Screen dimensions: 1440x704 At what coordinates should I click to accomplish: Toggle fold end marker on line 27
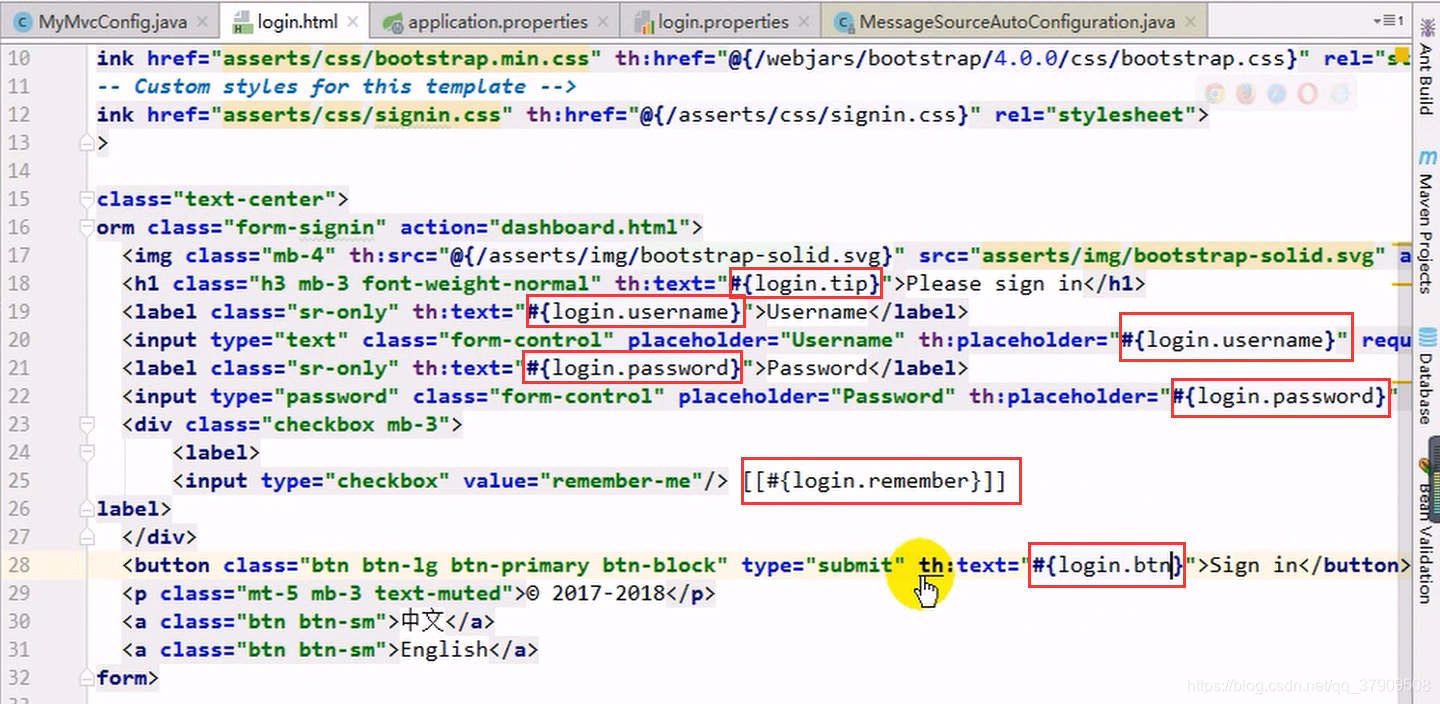click(86, 537)
